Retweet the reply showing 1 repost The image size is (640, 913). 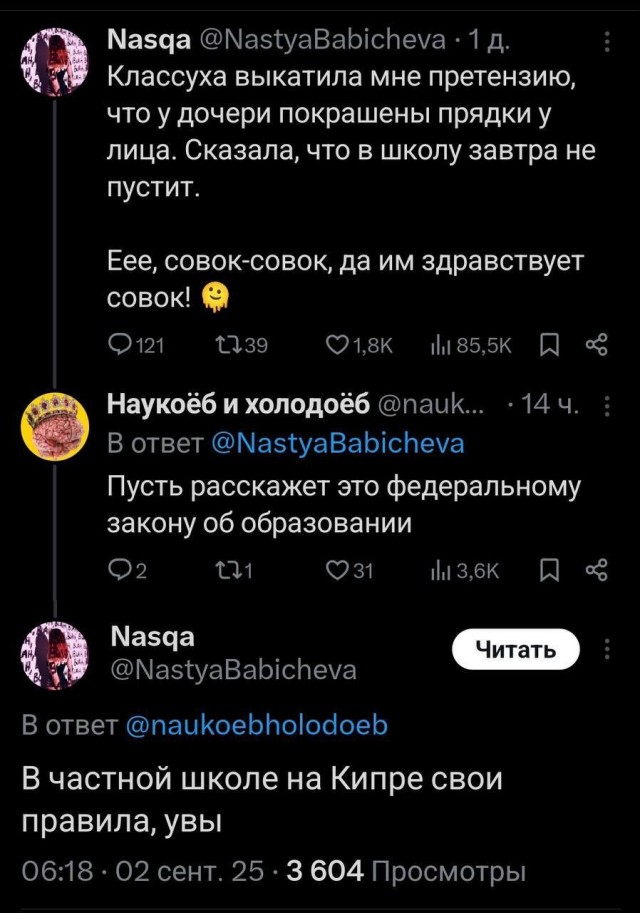pos(230,566)
